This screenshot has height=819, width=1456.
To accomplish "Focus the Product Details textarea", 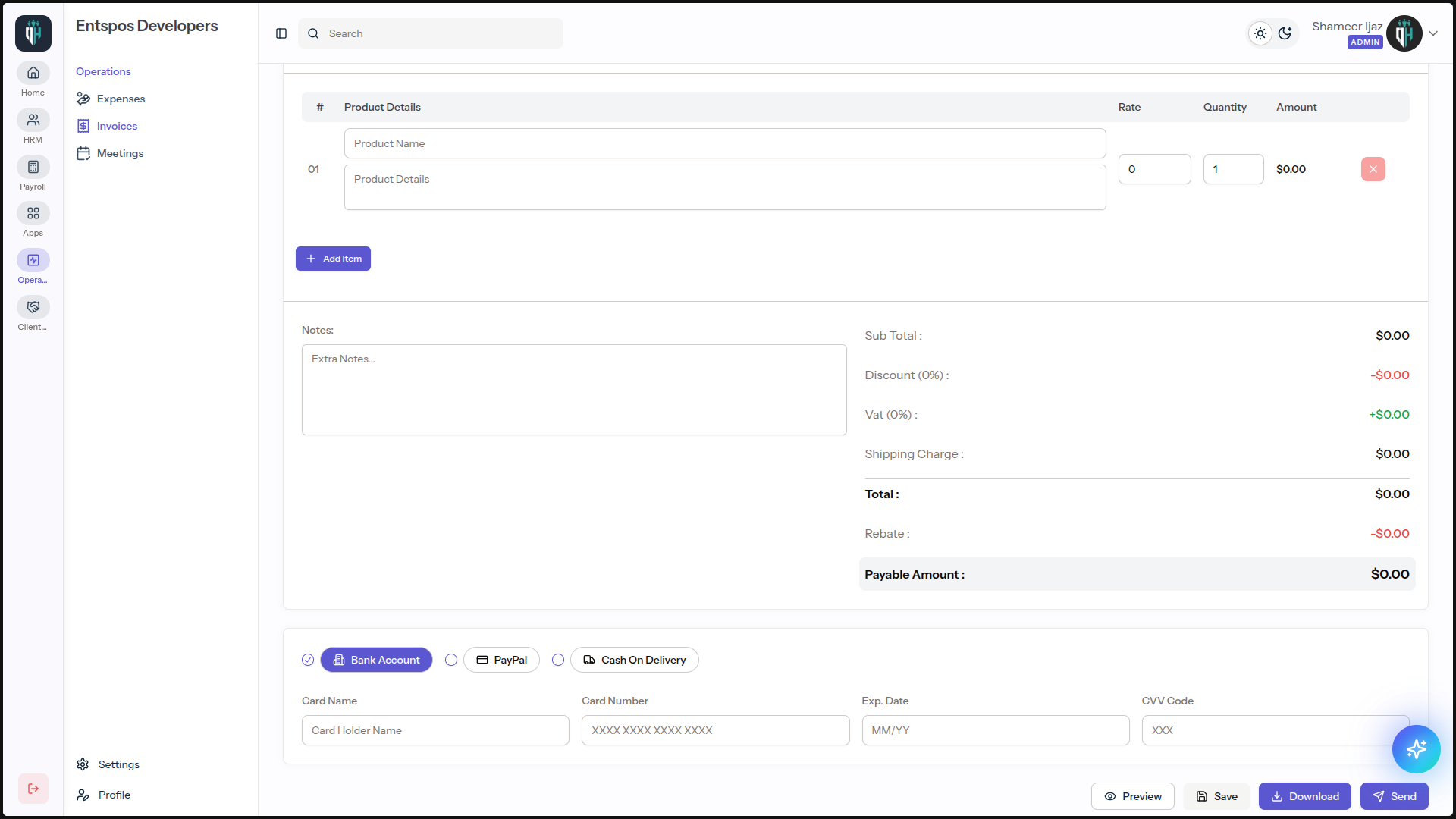I will [725, 187].
